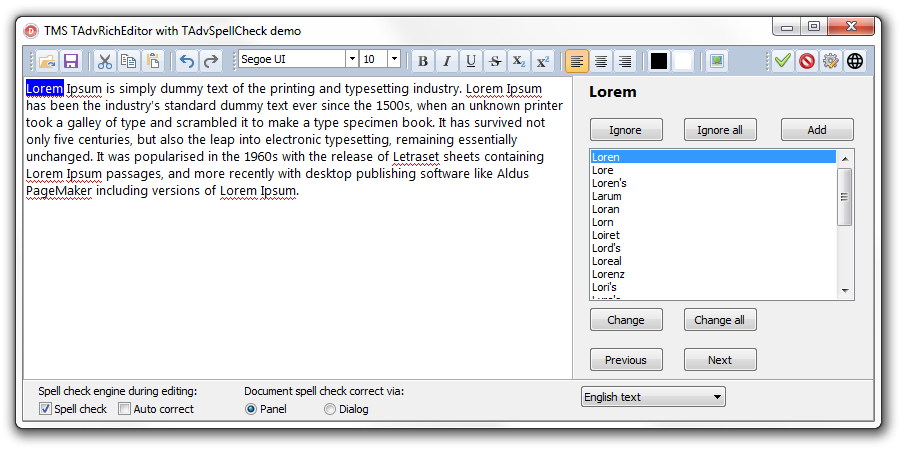Expand the font size dropdown
The width and height of the screenshot is (901, 449).
click(x=394, y=60)
